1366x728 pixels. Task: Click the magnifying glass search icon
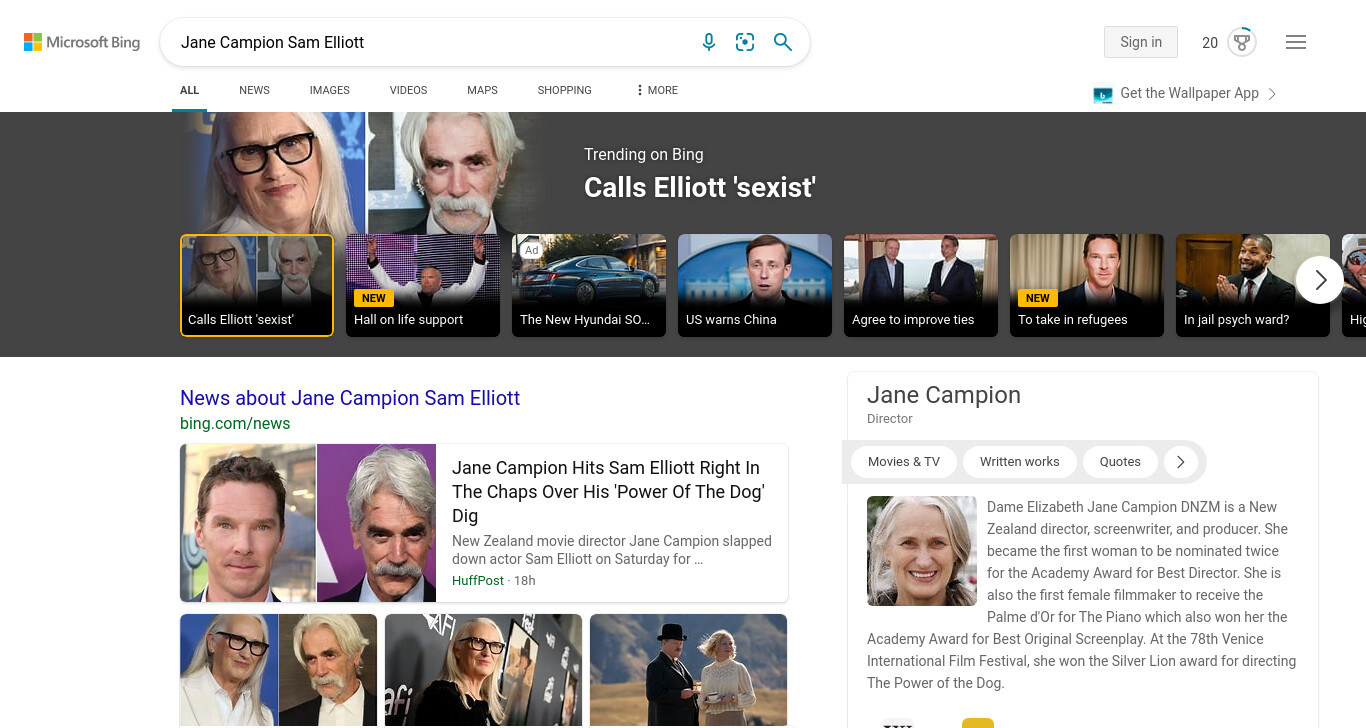coord(783,42)
